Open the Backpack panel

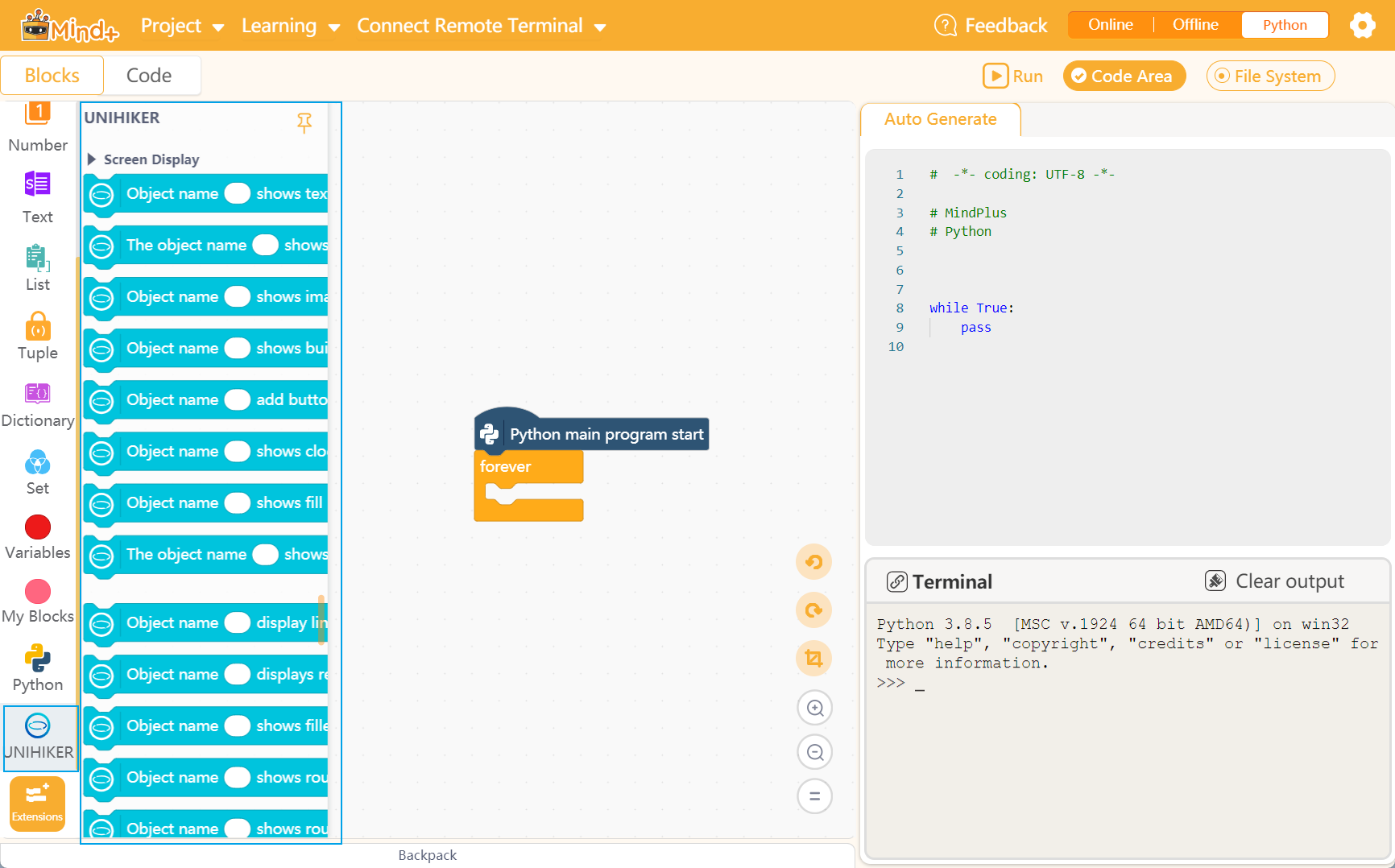[427, 855]
